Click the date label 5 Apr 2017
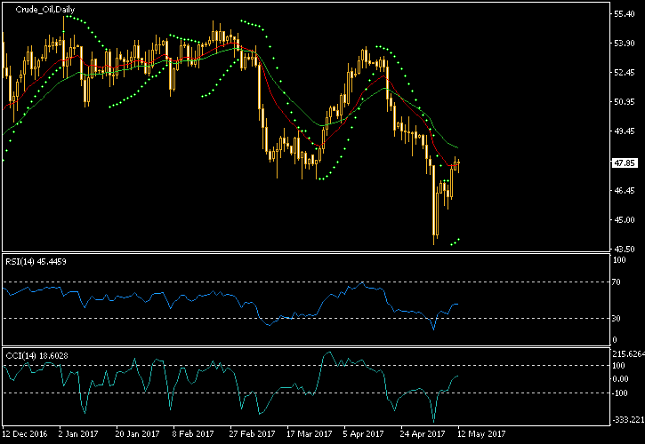The width and height of the screenshot is (645, 444). 363,434
